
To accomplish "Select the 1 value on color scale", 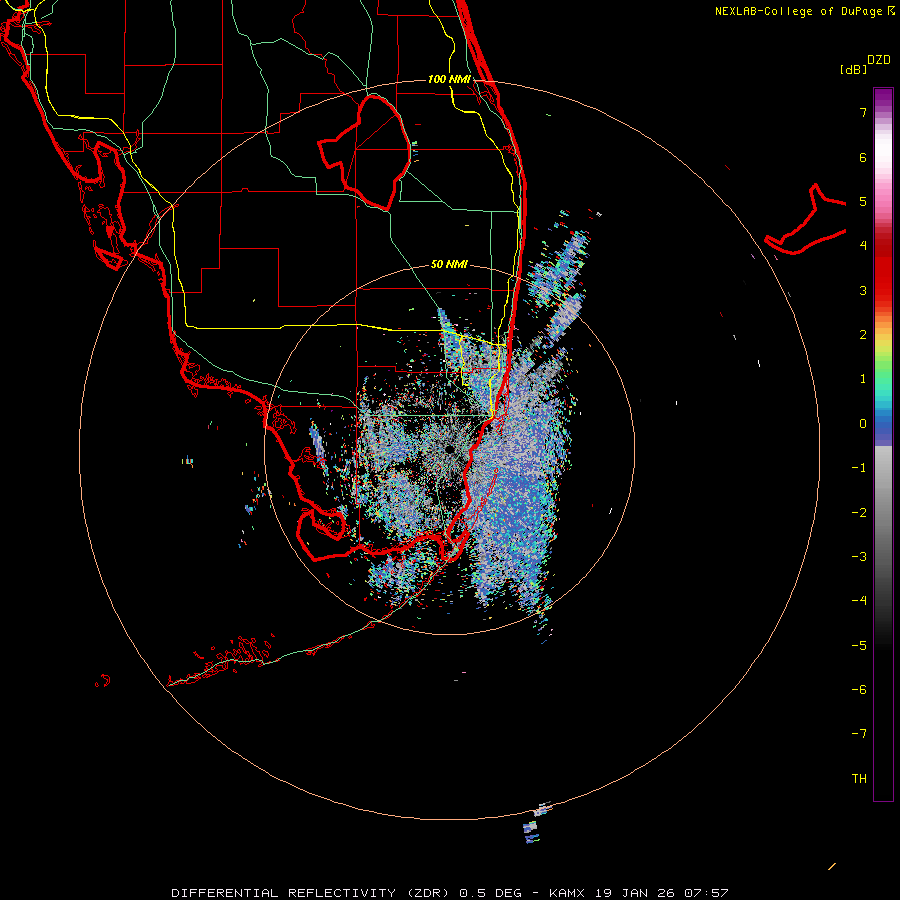I will tap(863, 379).
